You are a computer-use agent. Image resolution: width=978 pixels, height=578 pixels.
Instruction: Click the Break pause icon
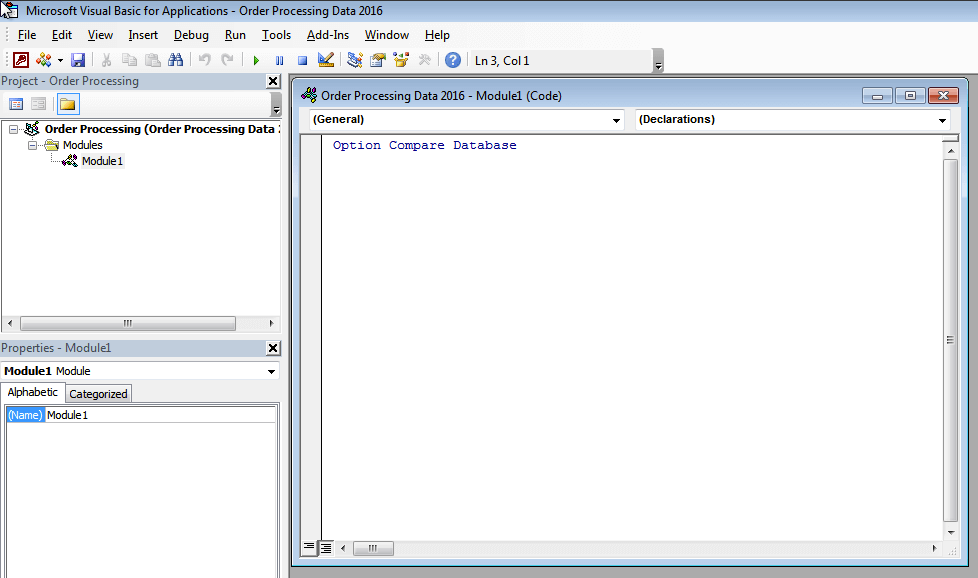click(x=279, y=60)
